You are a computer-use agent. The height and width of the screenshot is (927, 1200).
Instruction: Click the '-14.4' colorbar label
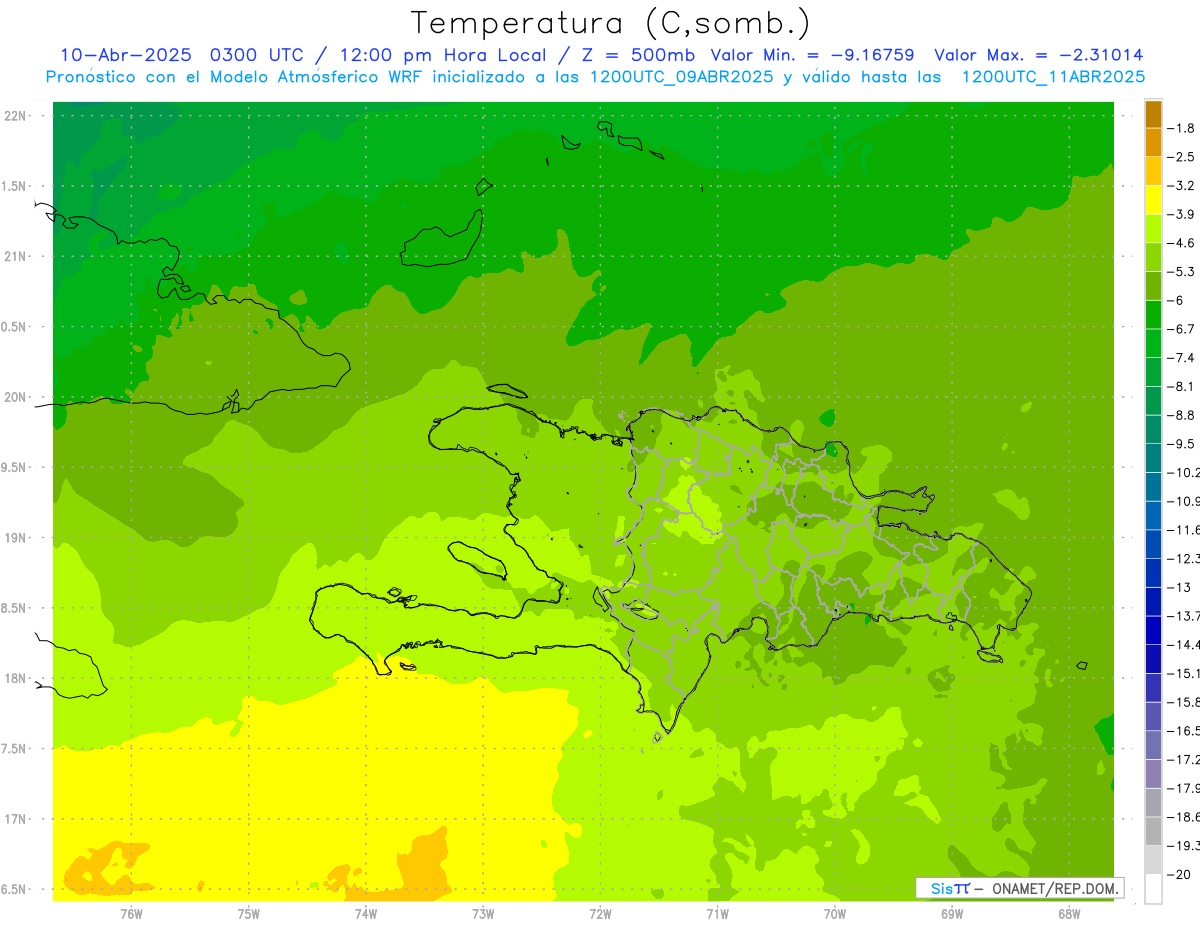pos(1183,645)
